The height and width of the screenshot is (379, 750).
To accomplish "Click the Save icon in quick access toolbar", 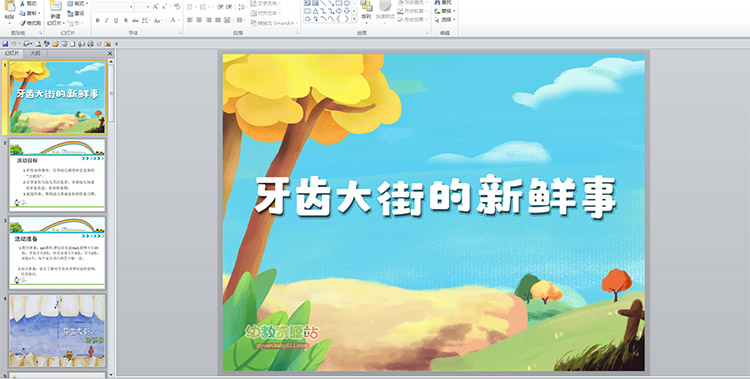I will (5, 44).
